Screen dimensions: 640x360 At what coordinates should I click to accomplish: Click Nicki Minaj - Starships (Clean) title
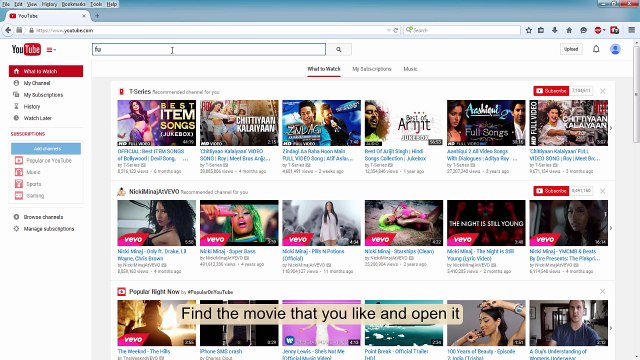click(x=399, y=251)
